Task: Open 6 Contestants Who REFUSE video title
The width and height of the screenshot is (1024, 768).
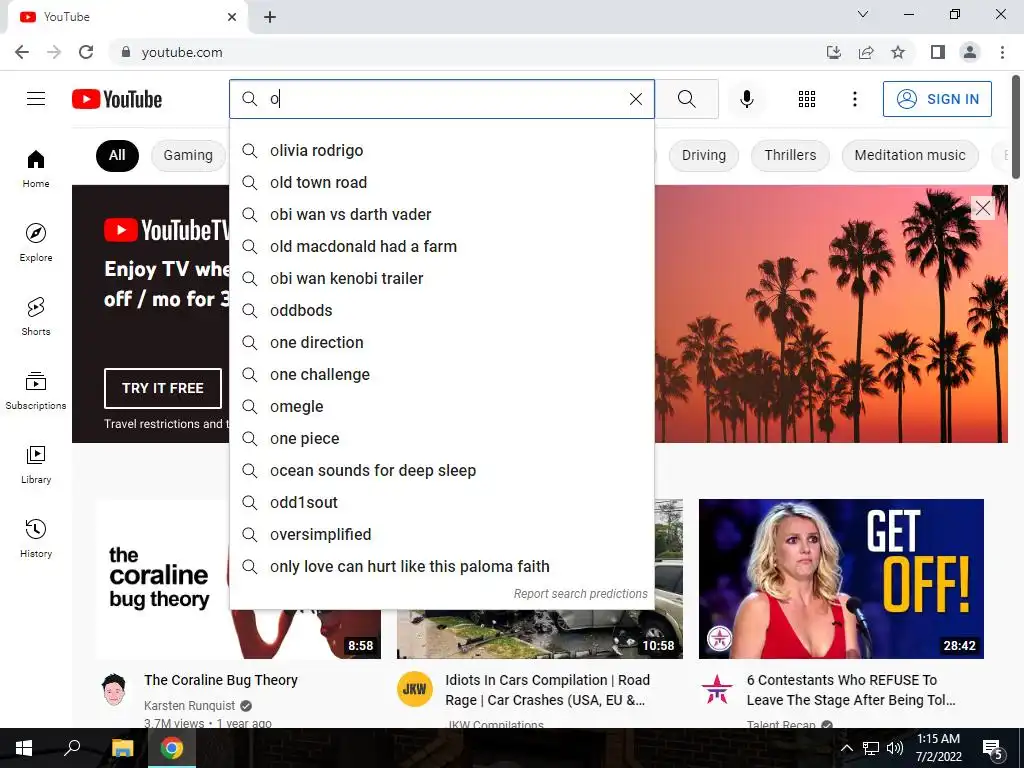Action: [x=851, y=690]
